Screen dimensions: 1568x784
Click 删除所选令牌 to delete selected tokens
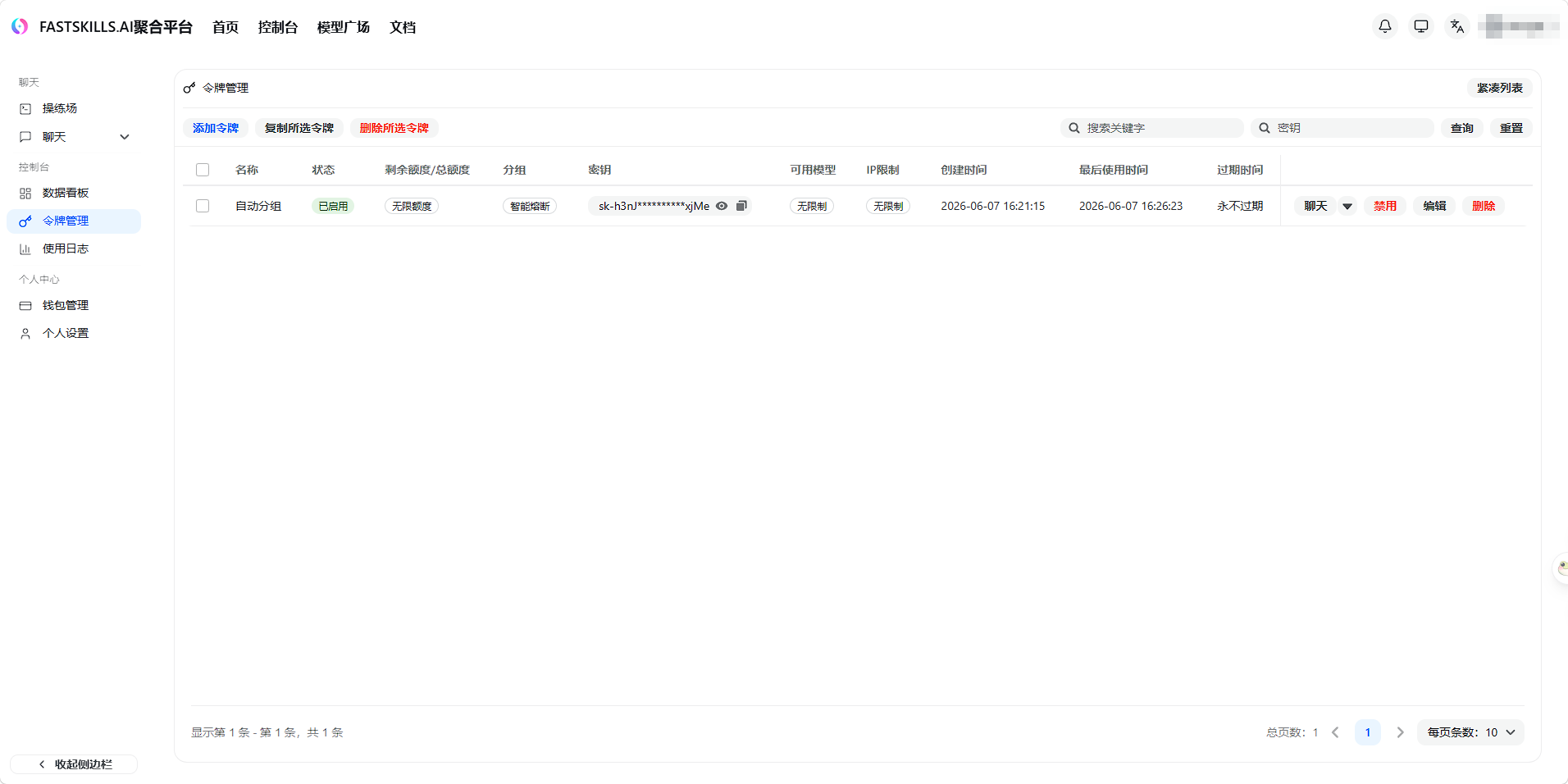[x=394, y=128]
